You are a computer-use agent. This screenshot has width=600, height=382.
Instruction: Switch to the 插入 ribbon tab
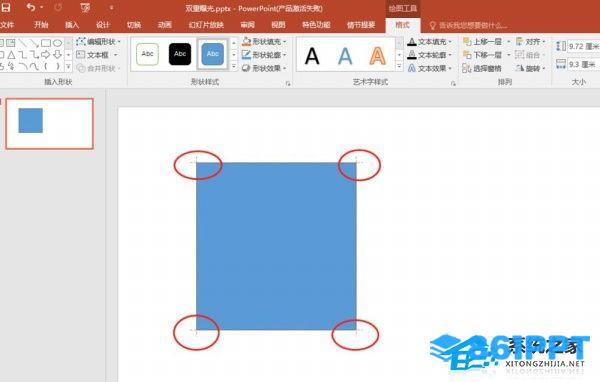tap(72, 25)
